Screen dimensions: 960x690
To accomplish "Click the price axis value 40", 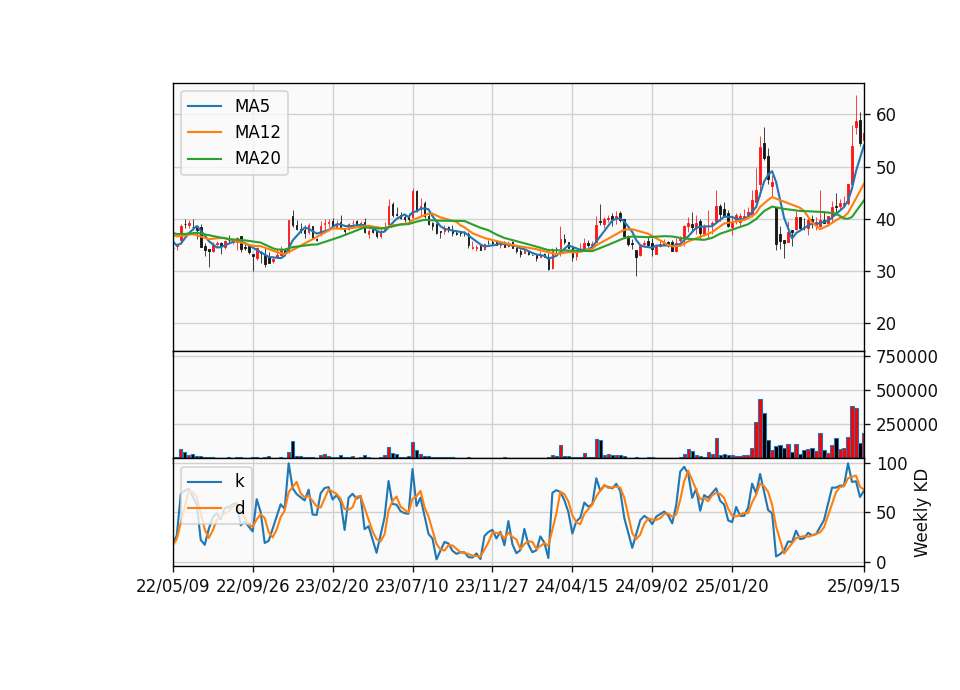I will tap(885, 219).
